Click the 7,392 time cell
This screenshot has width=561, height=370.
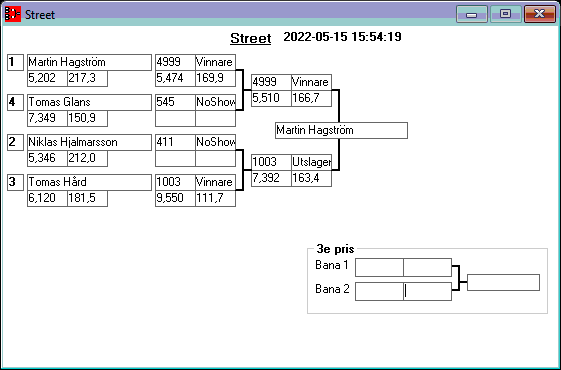[271, 179]
